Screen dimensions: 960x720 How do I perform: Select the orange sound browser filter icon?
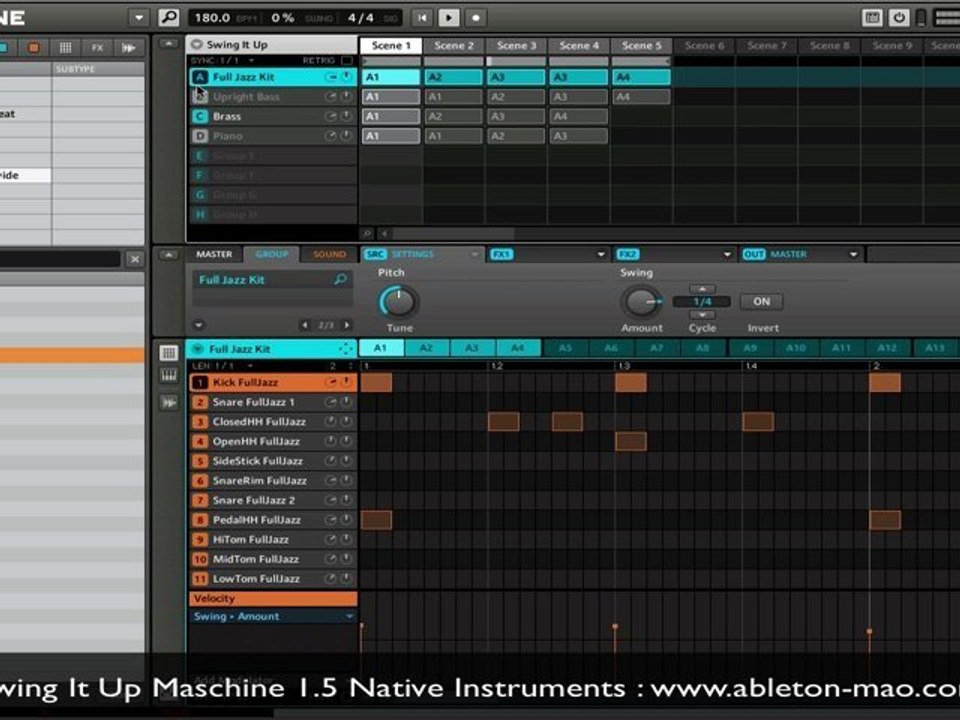pos(34,47)
